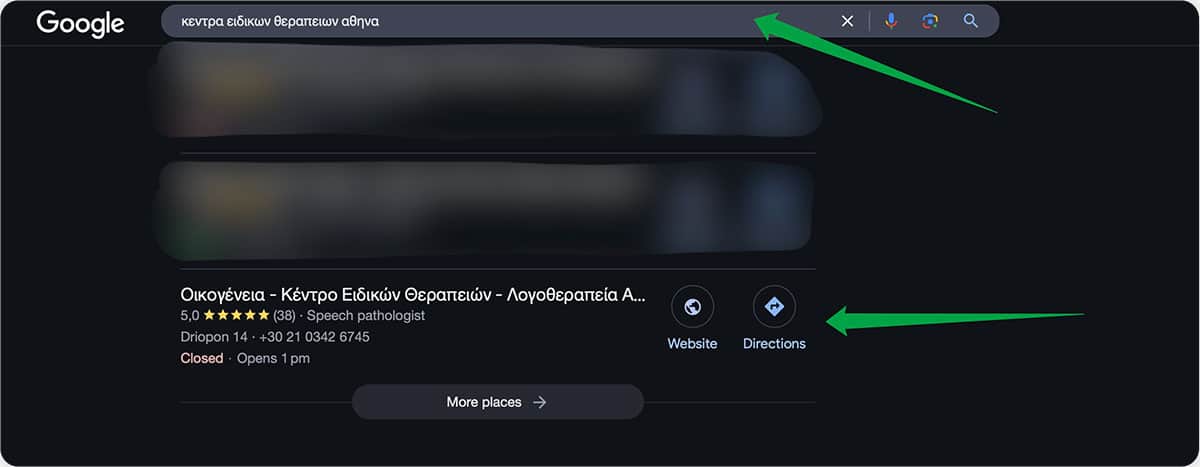Image resolution: width=1200 pixels, height=467 pixels.
Task: Show hours via Opens 1 pm text
Action: (273, 358)
